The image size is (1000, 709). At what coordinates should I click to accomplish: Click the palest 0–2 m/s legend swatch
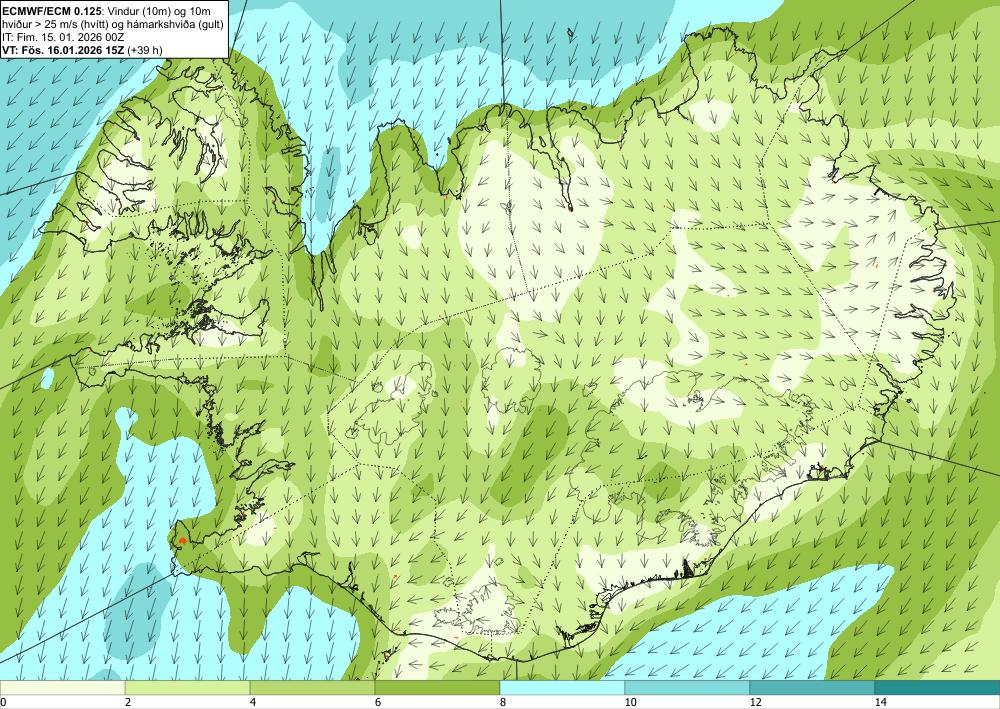pyautogui.click(x=62, y=688)
